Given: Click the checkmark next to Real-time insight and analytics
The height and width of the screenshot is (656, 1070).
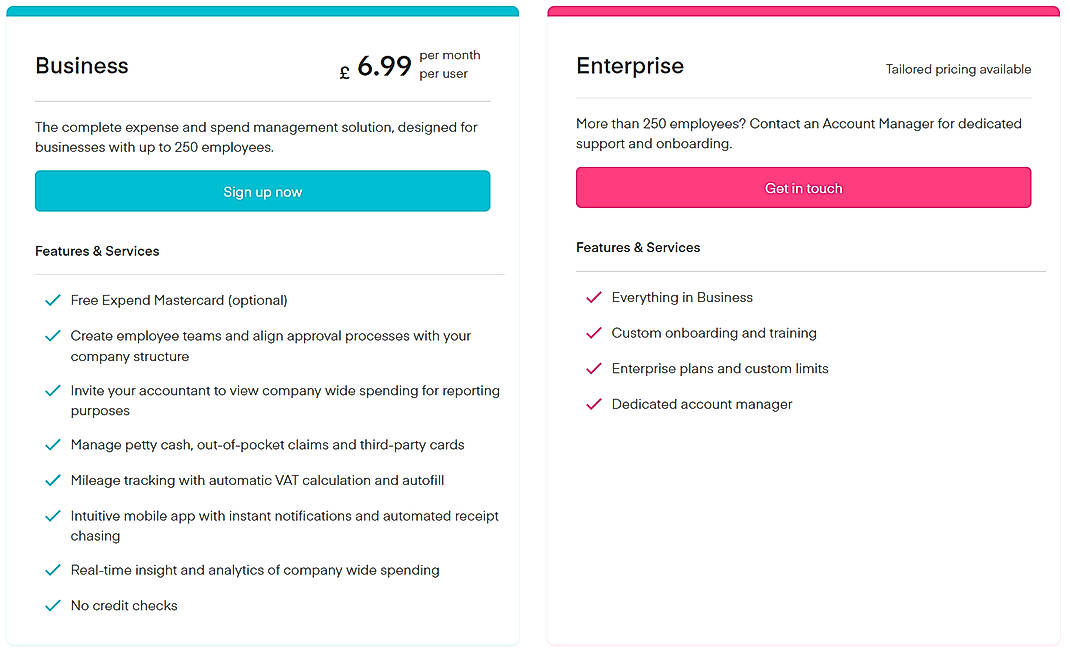Looking at the screenshot, I should pyautogui.click(x=52, y=570).
